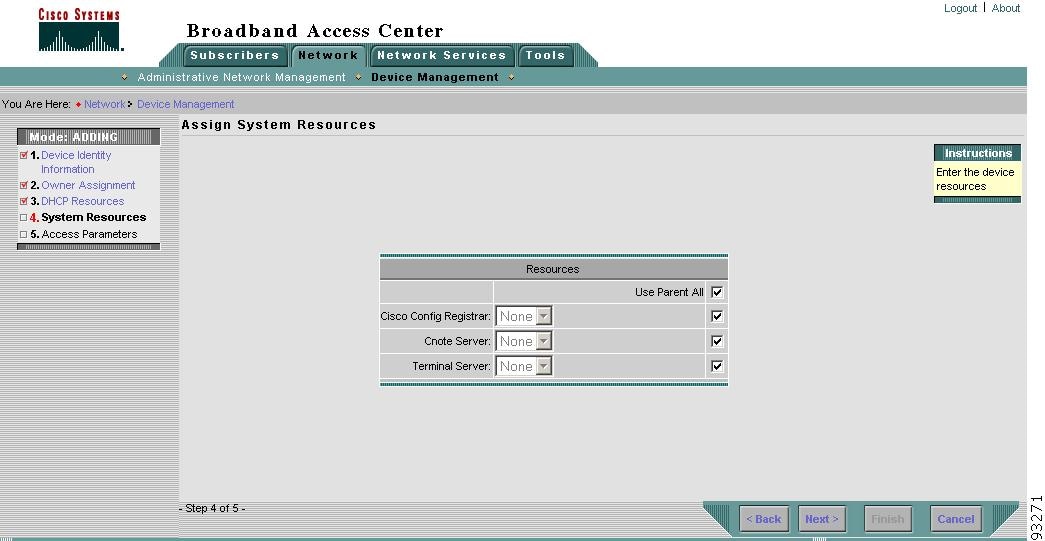This screenshot has width=1045, height=541.
Task: Select step 5 Access Parameters
Action: [x=89, y=235]
